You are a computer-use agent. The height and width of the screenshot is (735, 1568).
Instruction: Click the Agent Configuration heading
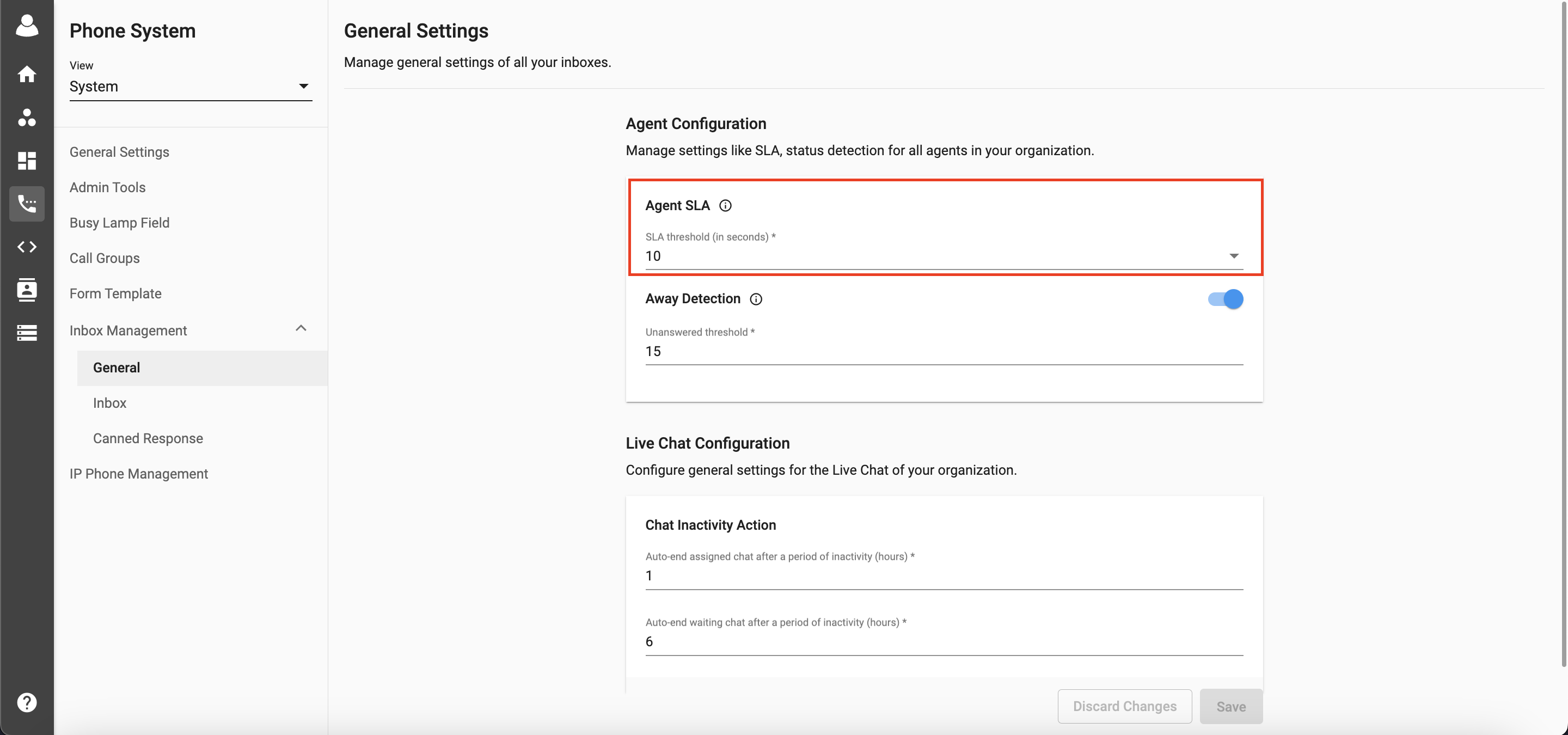696,124
